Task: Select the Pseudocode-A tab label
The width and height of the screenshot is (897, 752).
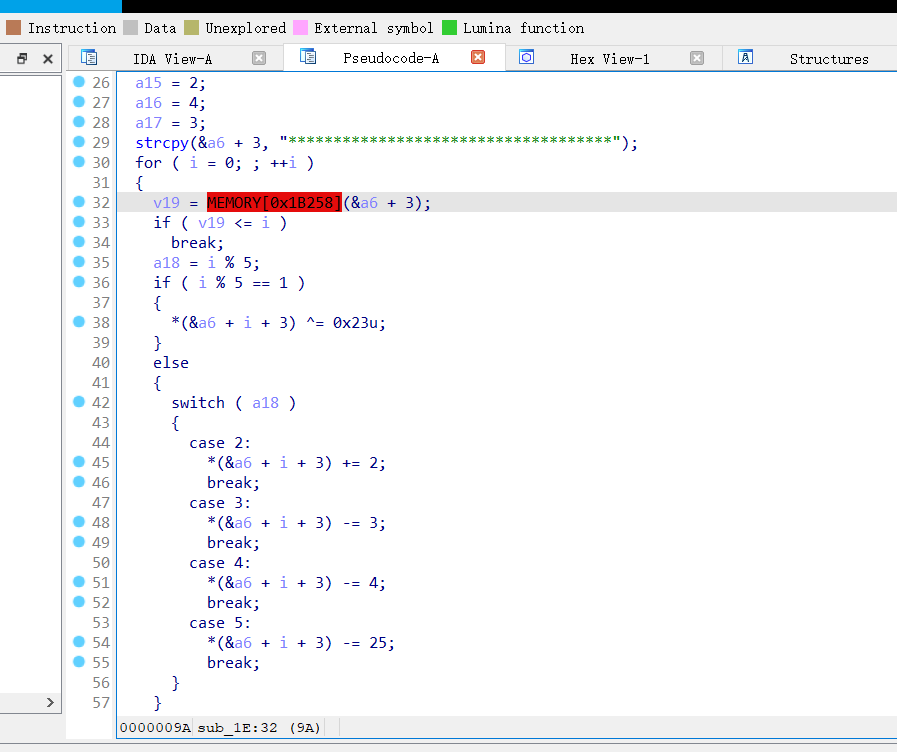Action: point(390,59)
